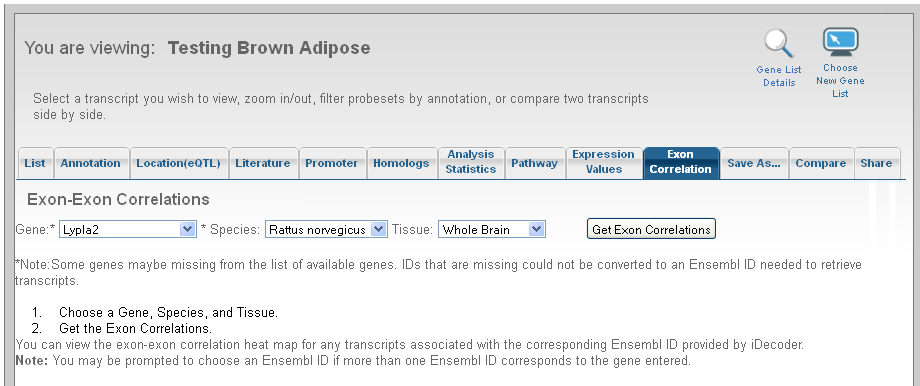
Task: Switch to Homologs tab
Action: tap(401, 163)
